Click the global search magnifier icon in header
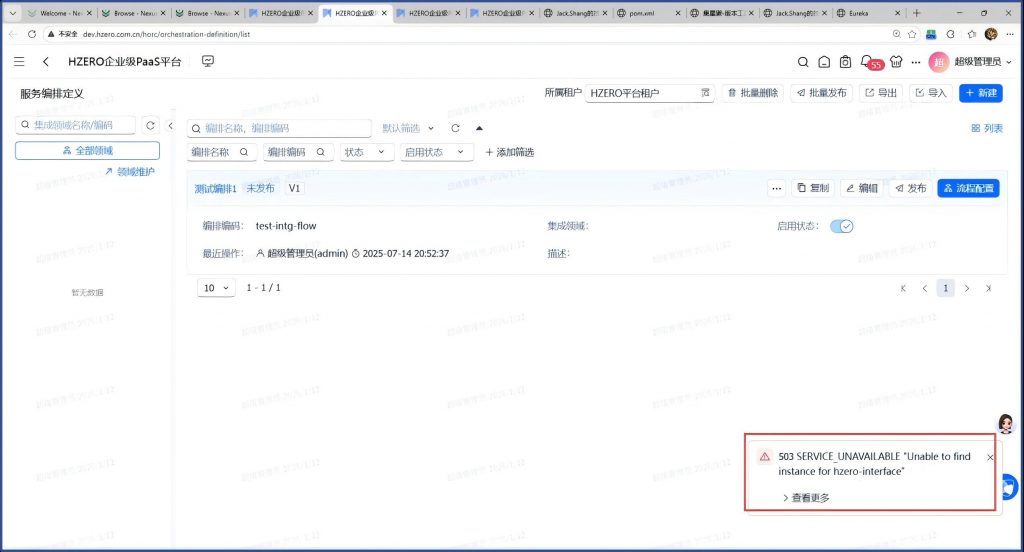Image resolution: width=1024 pixels, height=552 pixels. tap(802, 62)
